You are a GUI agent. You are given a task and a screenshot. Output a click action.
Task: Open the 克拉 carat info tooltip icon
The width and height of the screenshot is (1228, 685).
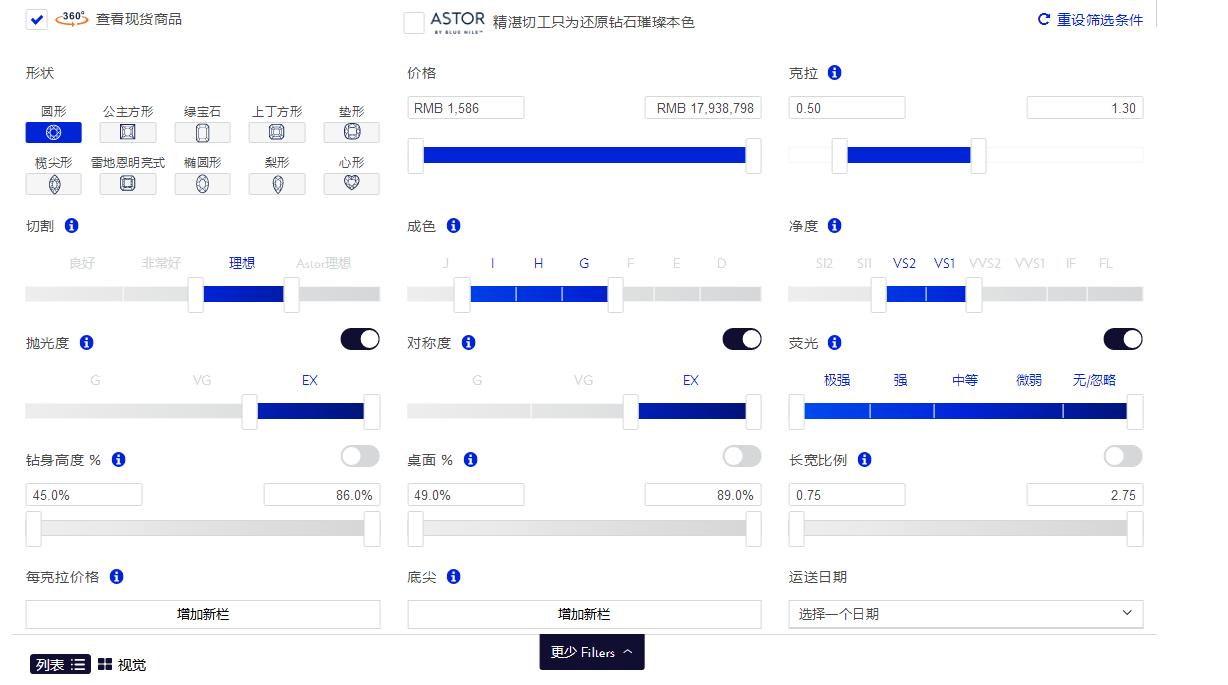pyautogui.click(x=834, y=72)
